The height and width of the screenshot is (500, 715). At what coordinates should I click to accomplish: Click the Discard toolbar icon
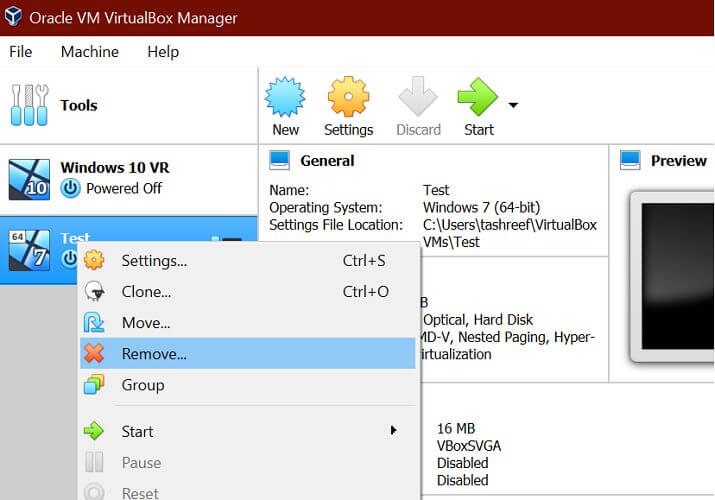pos(418,99)
